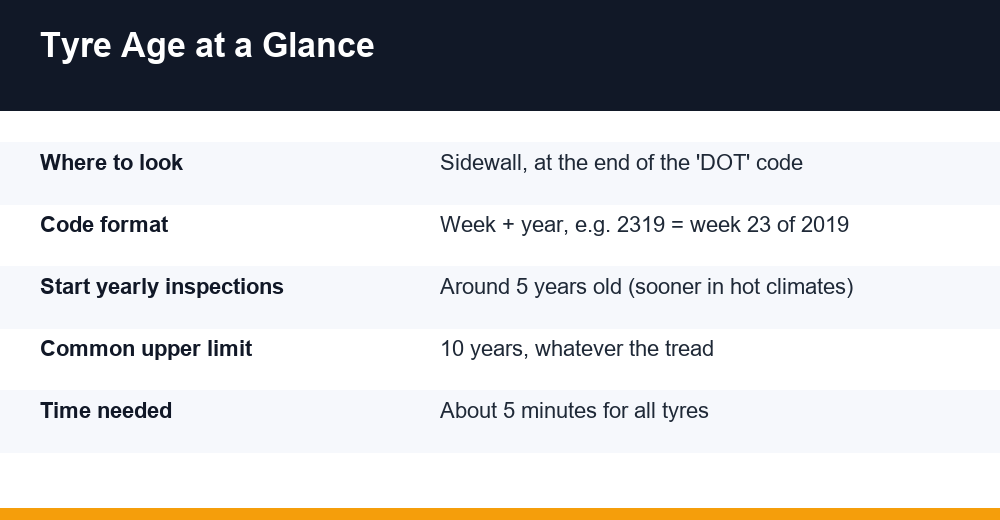
Task: Click the 'Code format' row label
Action: (x=104, y=225)
